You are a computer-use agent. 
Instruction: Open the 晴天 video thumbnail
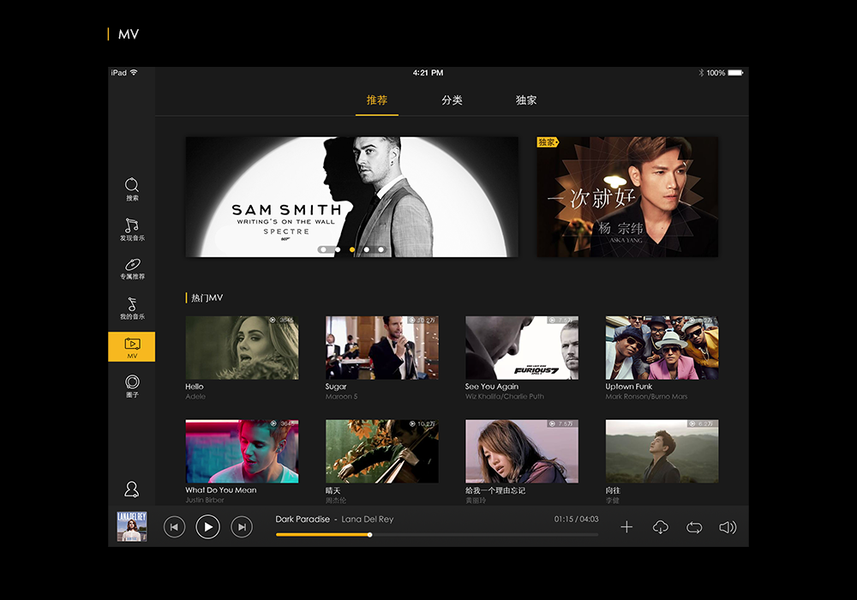[x=382, y=451]
